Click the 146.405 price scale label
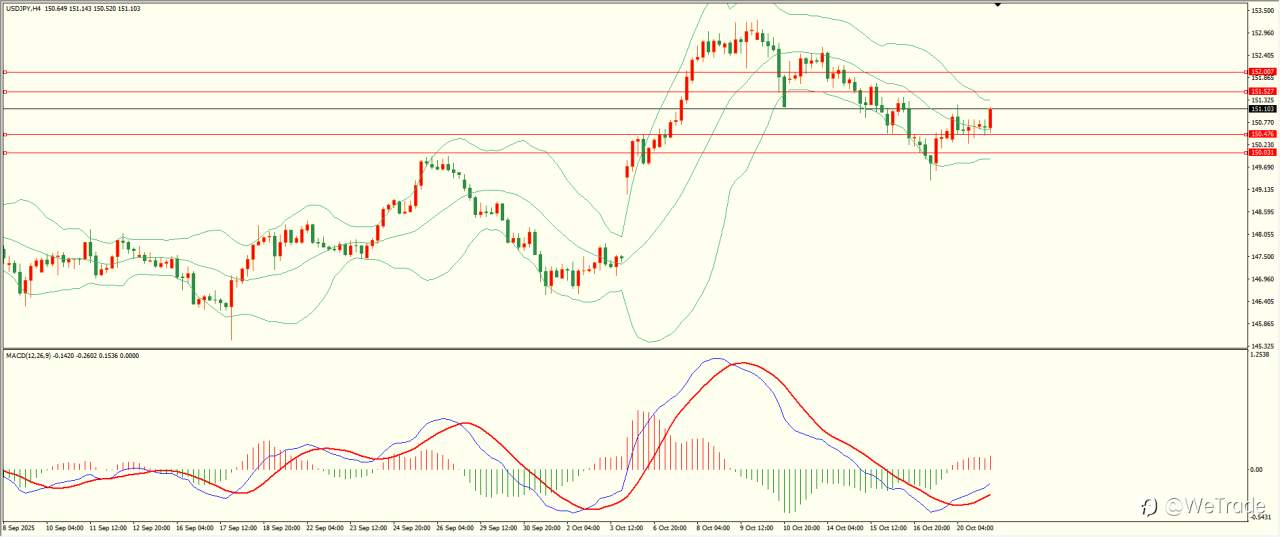This screenshot has width=1280, height=537. click(1262, 301)
